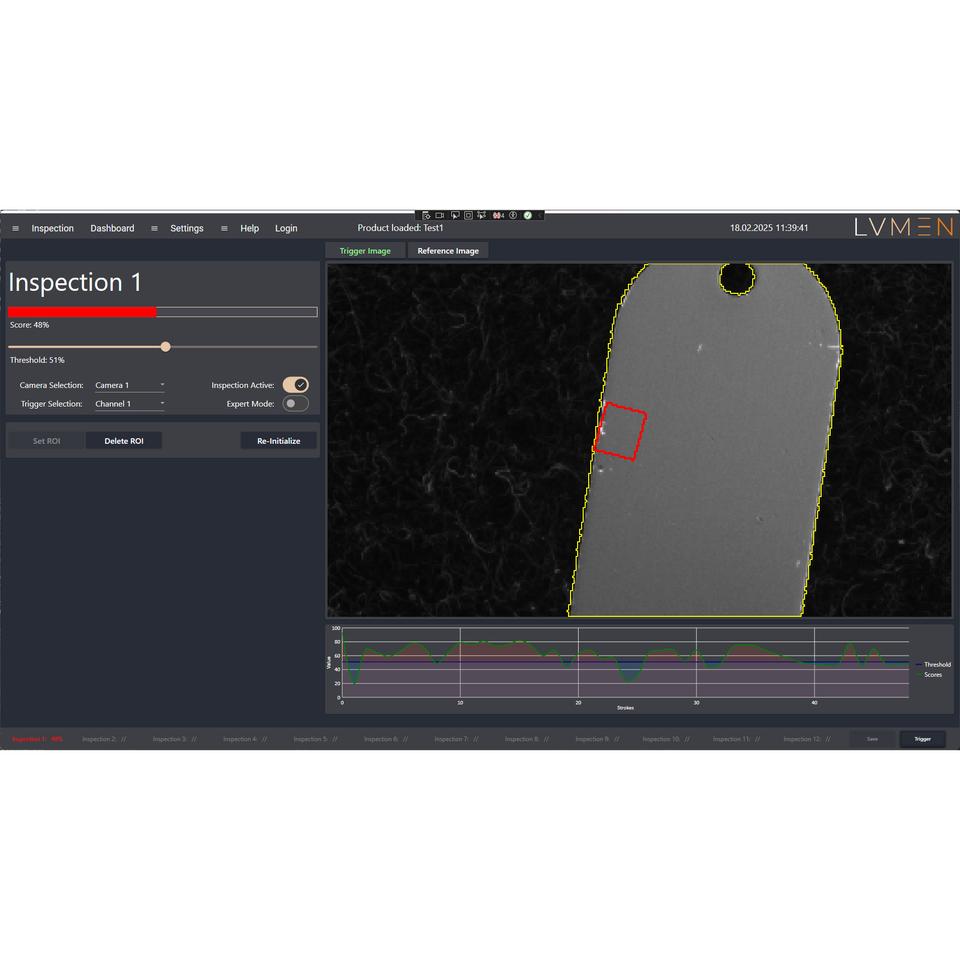Viewport: 960px width, 960px height.
Task: Click the hamburger icon beside Help
Action: pos(224,228)
